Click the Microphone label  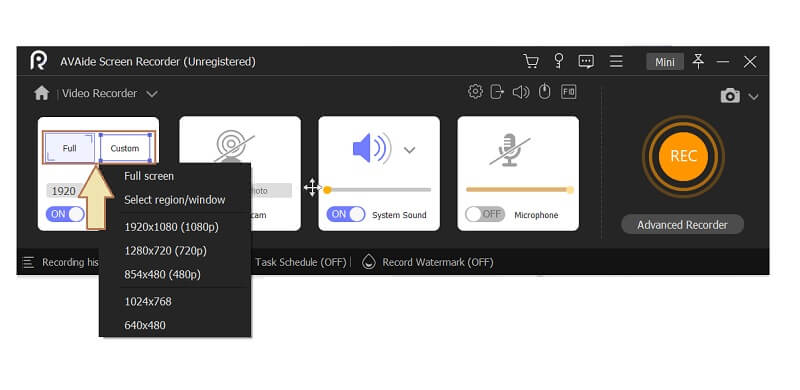coord(536,215)
